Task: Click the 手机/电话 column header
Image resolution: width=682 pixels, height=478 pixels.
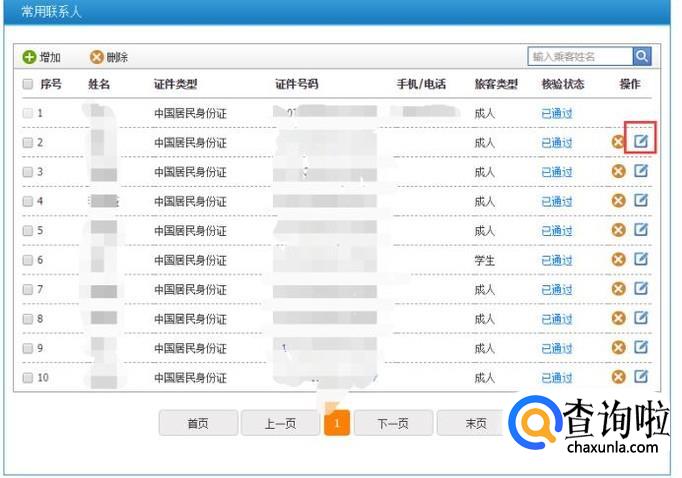Action: click(x=421, y=84)
